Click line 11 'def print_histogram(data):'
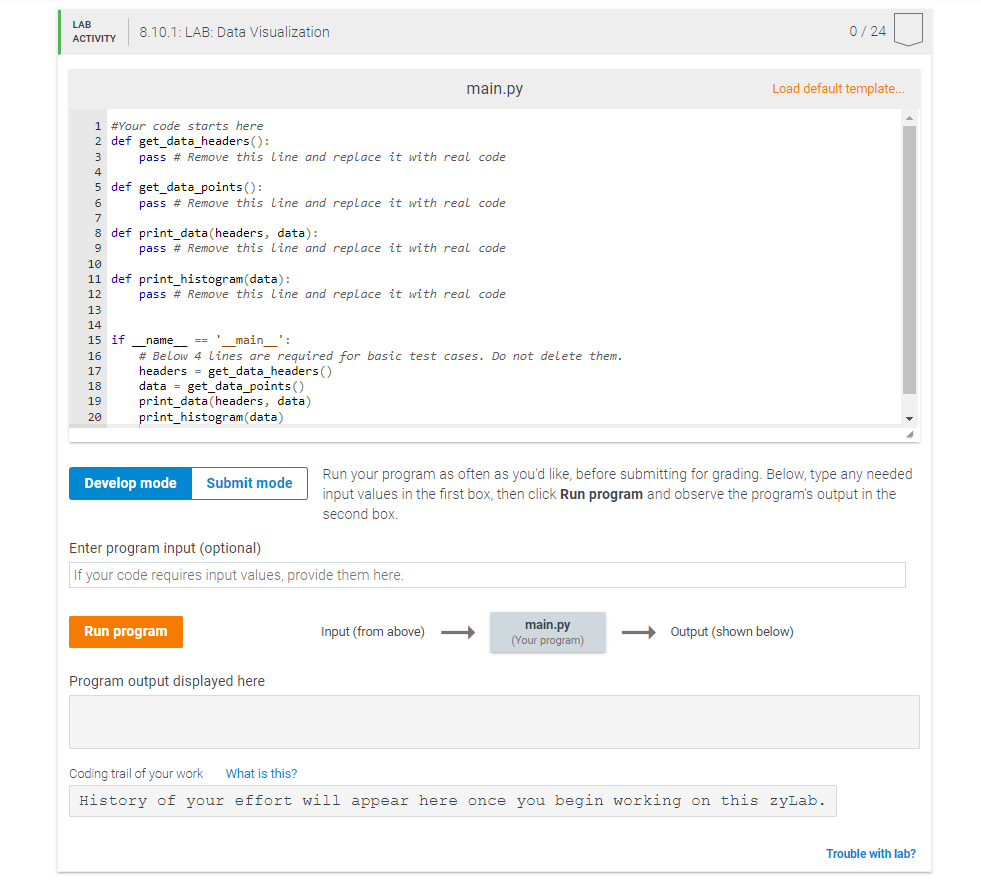The width and height of the screenshot is (981, 895). point(201,279)
